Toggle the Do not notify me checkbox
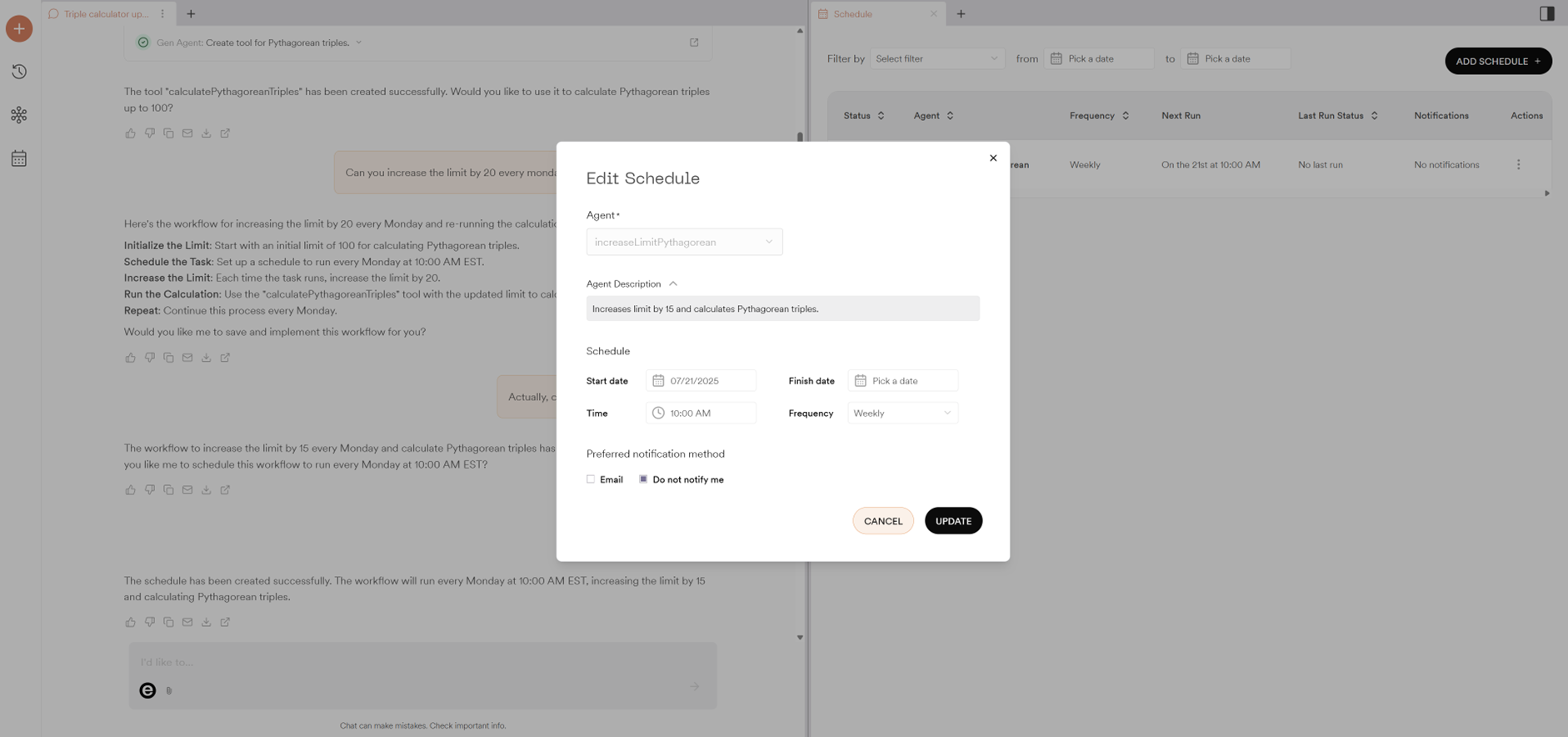 [643, 479]
